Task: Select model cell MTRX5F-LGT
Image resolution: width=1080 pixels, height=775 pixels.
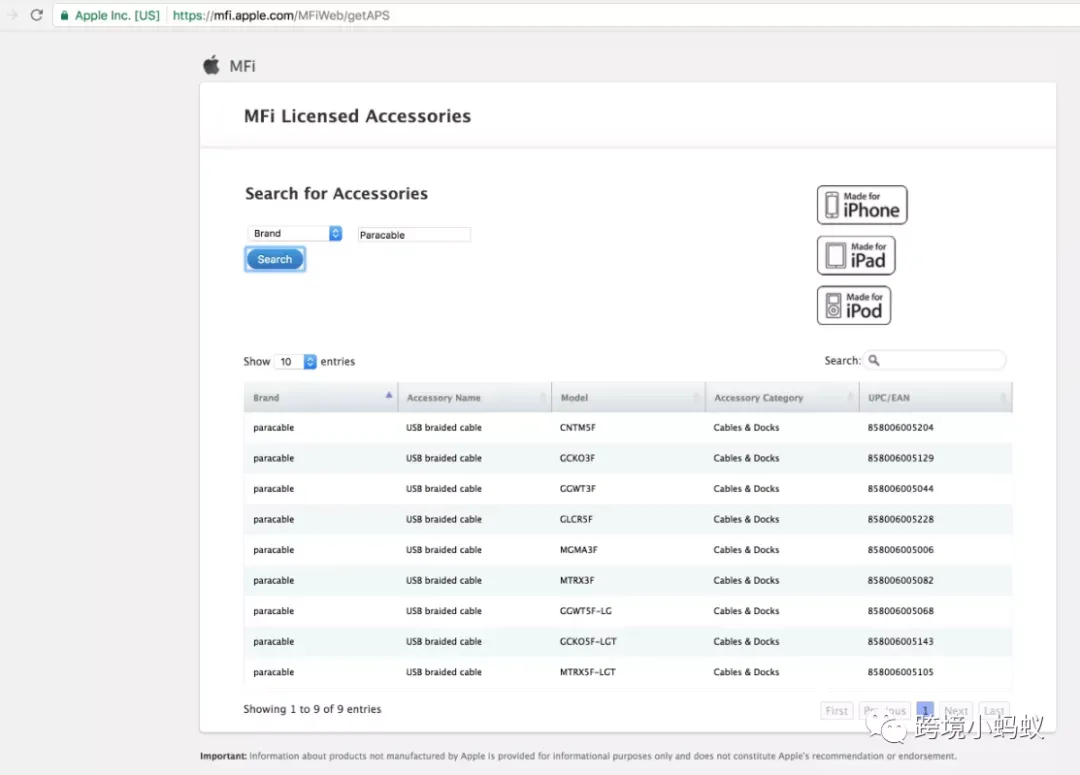Action: (588, 672)
